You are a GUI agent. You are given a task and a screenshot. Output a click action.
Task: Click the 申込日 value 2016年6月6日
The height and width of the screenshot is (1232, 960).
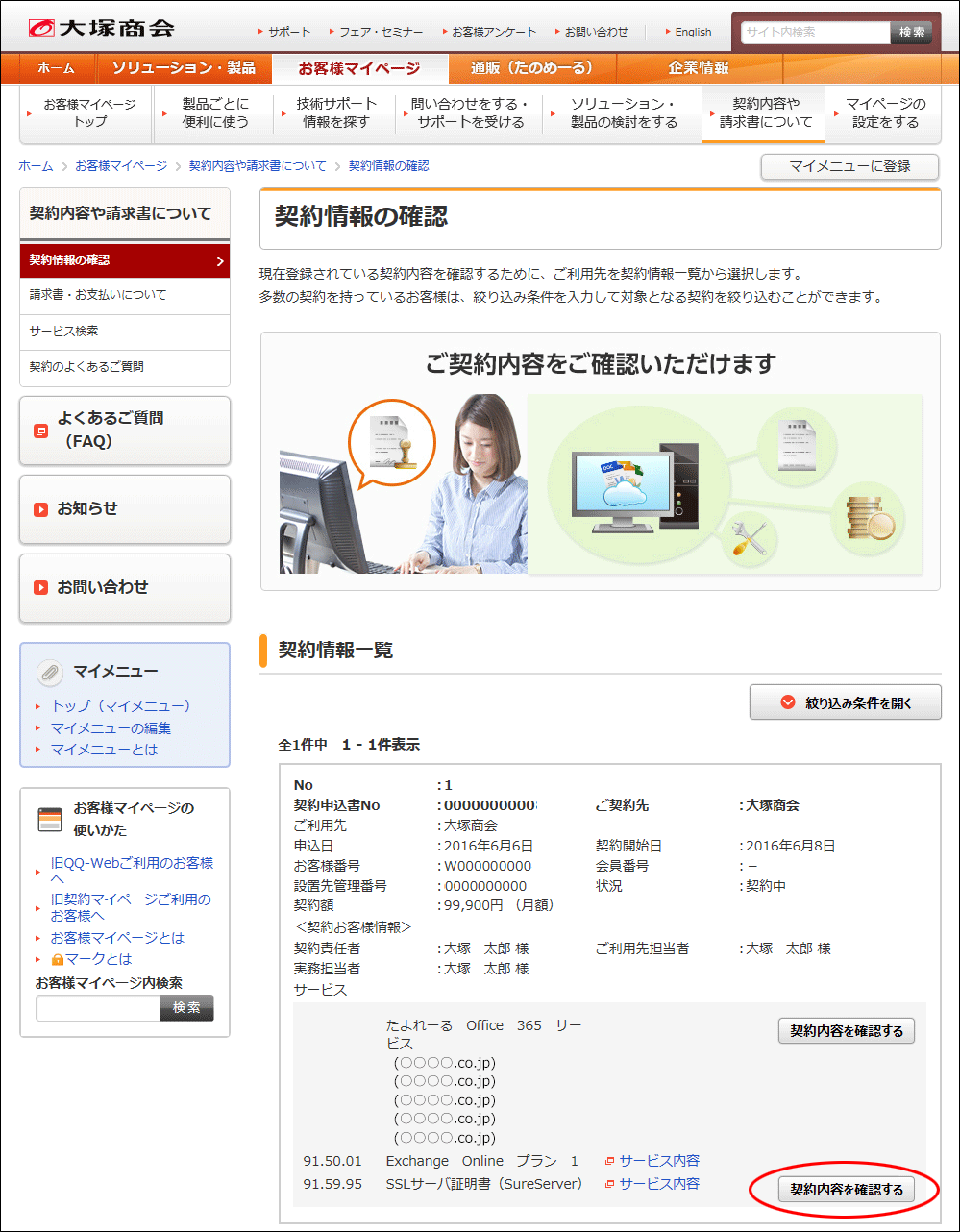pyautogui.click(x=488, y=847)
